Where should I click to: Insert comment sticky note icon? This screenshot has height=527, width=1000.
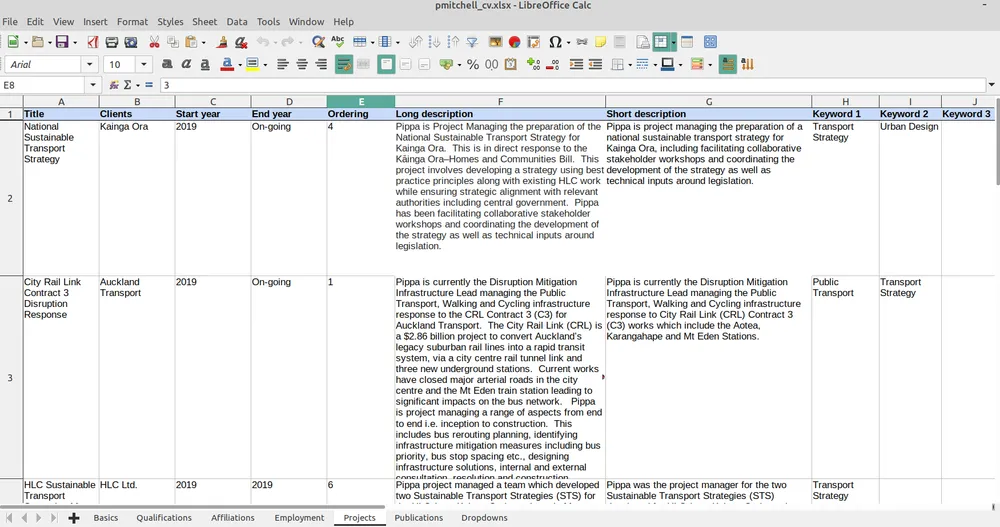[x=600, y=42]
